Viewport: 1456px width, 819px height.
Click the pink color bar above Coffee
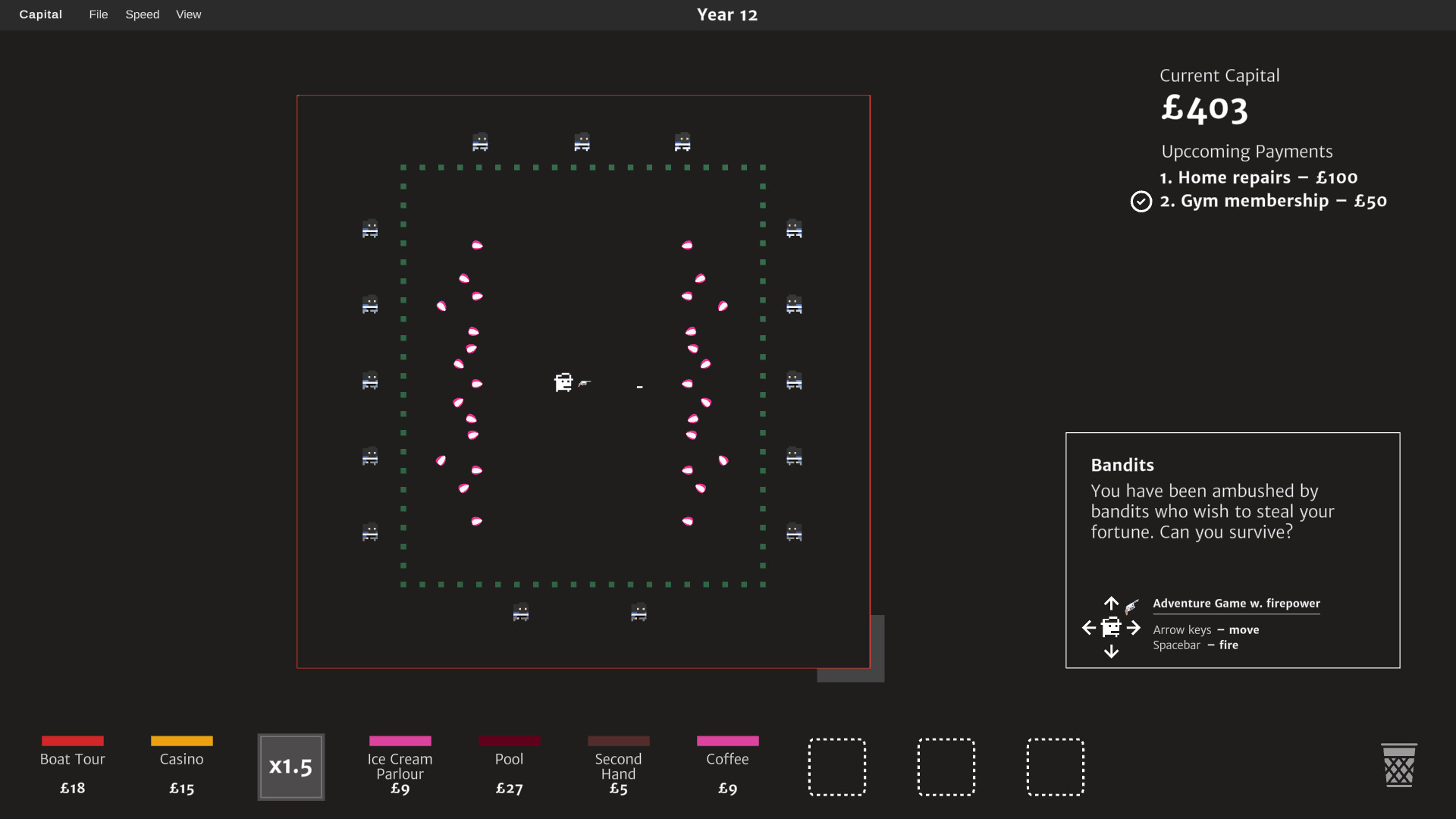(728, 742)
